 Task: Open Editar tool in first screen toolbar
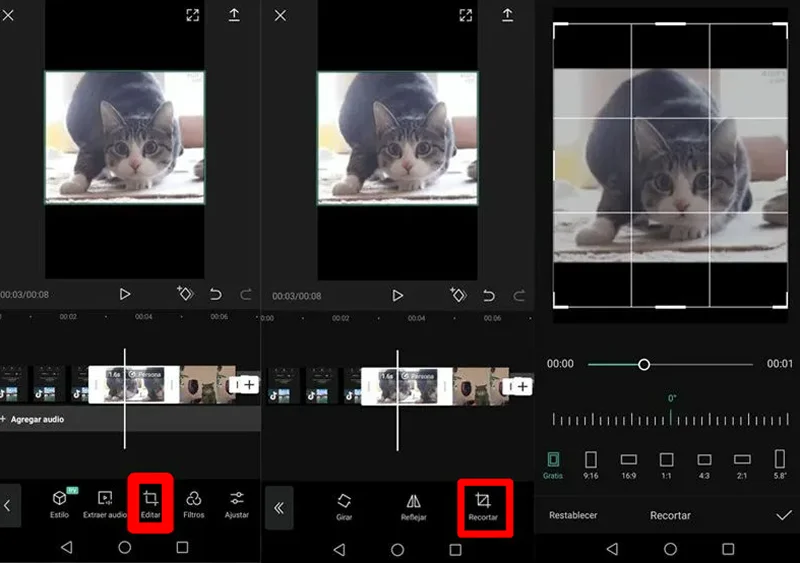pos(151,504)
